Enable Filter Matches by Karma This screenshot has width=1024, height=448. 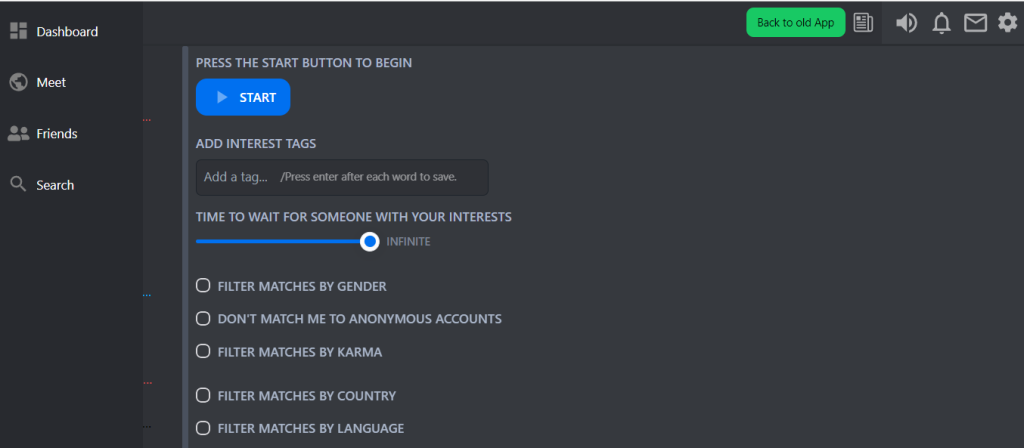203,352
